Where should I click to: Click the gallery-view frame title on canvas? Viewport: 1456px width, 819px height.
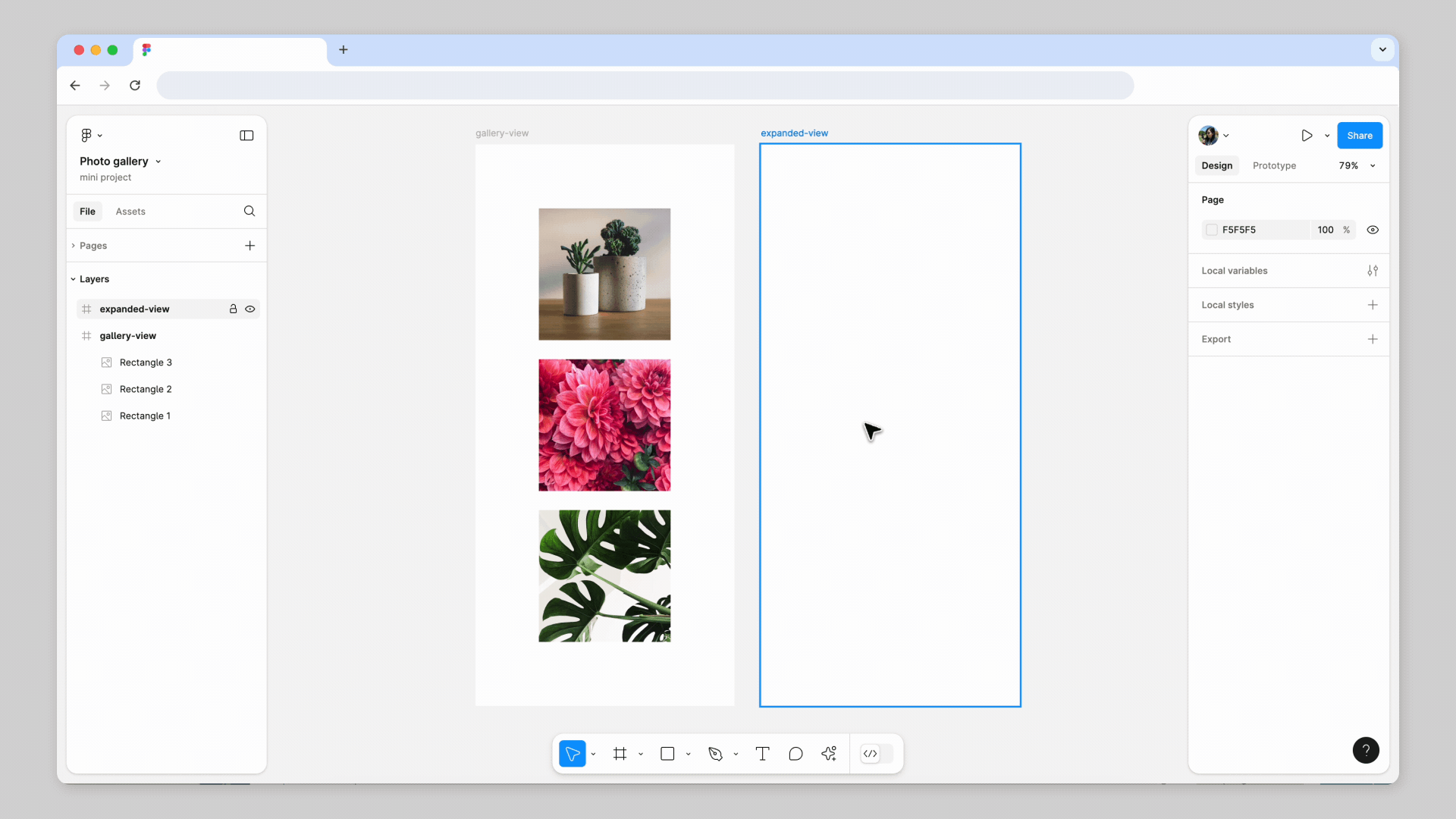[502, 133]
